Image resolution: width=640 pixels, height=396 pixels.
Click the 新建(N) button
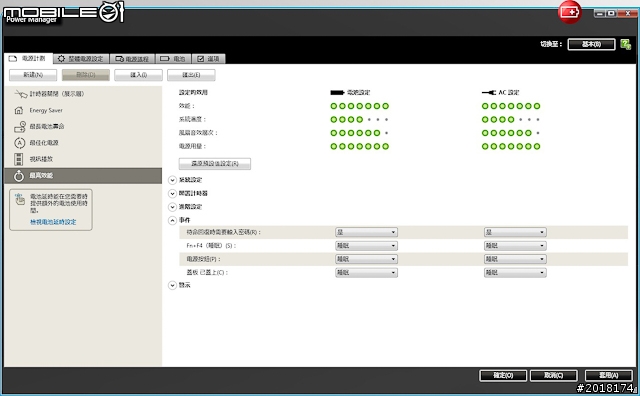point(33,75)
